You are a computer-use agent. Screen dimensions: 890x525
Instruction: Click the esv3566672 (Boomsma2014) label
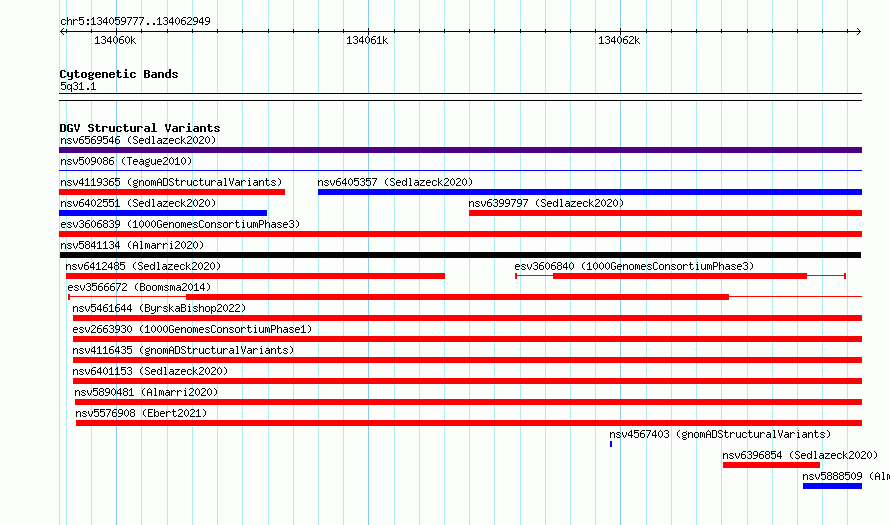139,287
